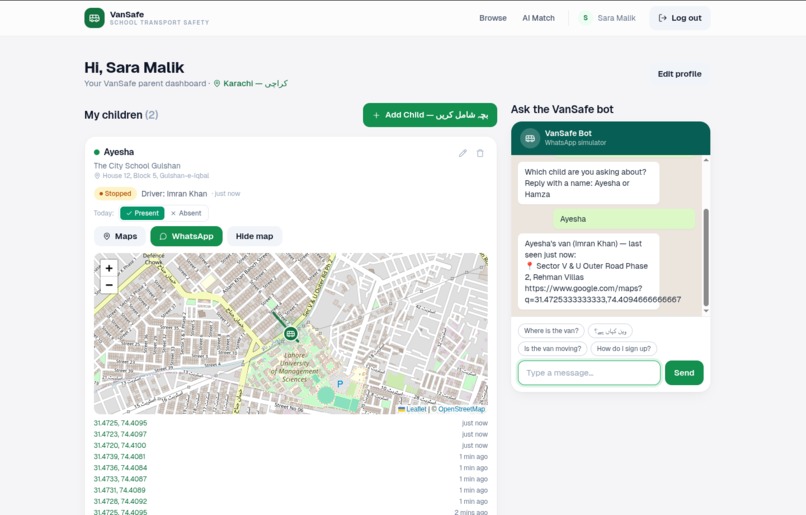Zoom in on the map

pos(109,268)
